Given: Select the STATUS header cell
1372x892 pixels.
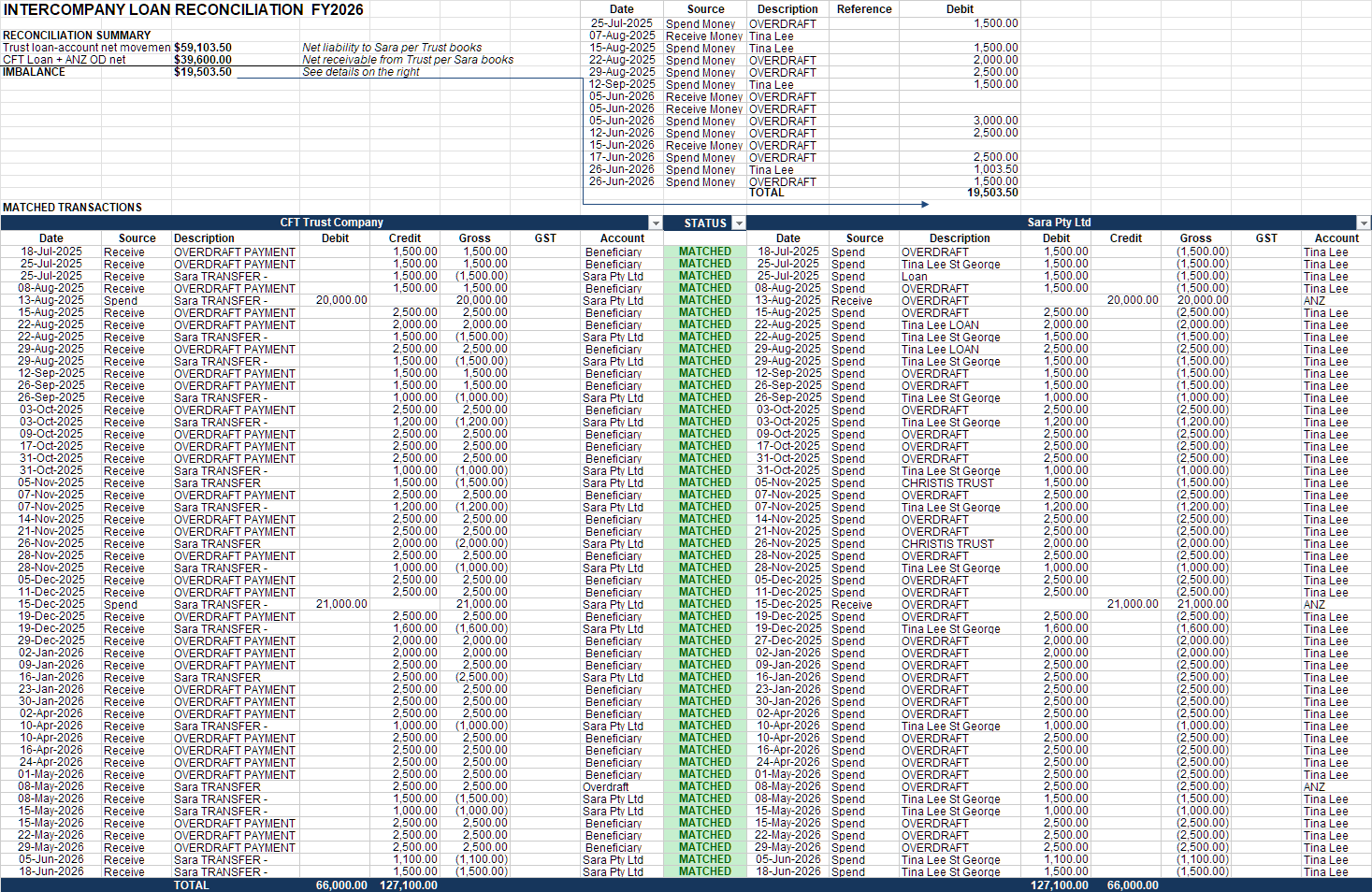Looking at the screenshot, I should pos(705,223).
